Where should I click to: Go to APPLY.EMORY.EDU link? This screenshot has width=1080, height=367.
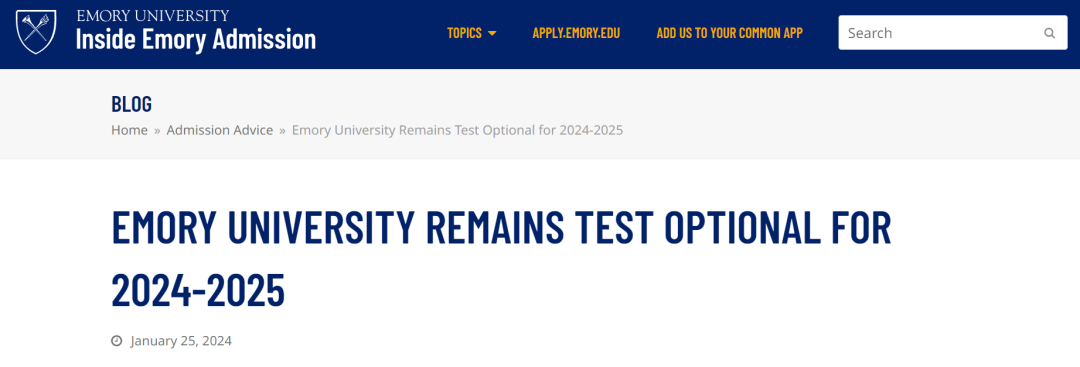point(576,33)
